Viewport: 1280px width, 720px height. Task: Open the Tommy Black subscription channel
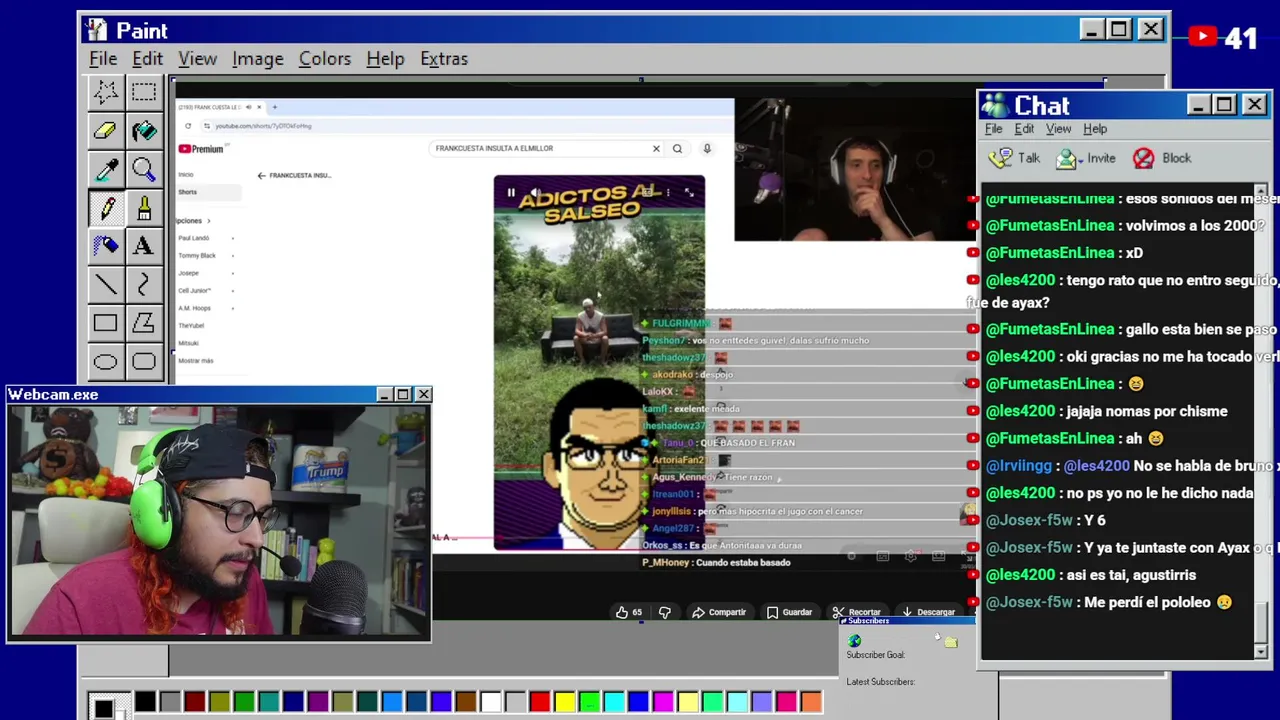[x=197, y=256]
